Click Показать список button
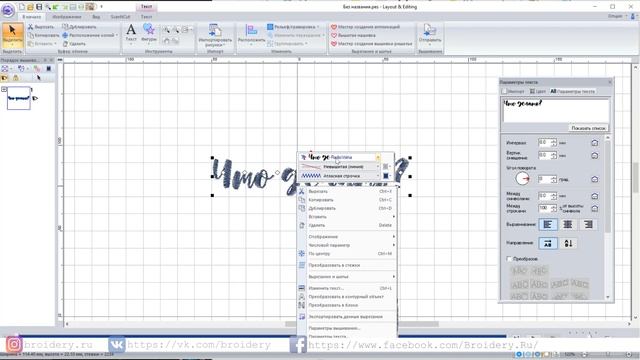This screenshot has width=640, height=360. pyautogui.click(x=588, y=128)
